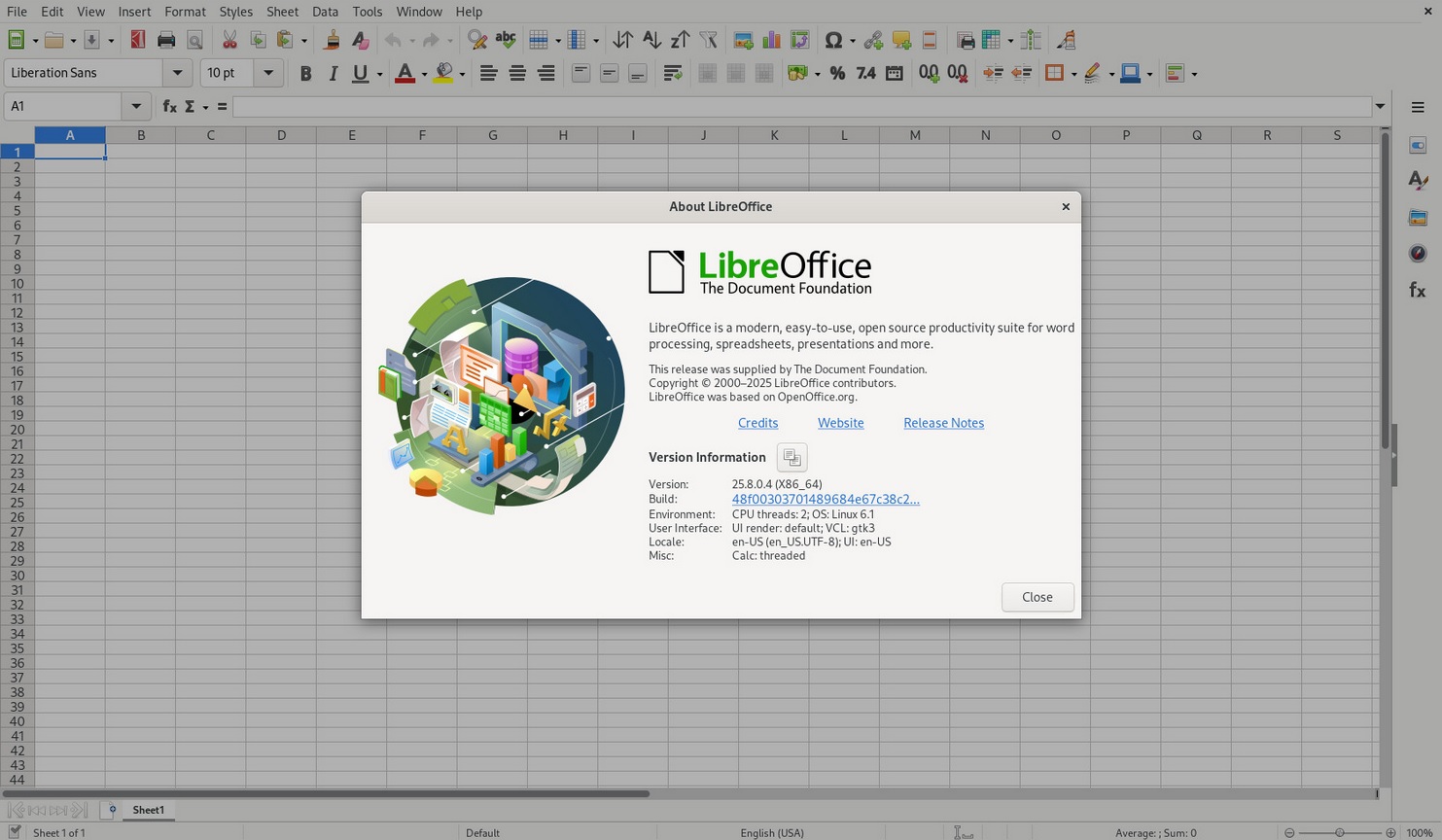Open sidebar Navigator panel

coord(1418,253)
